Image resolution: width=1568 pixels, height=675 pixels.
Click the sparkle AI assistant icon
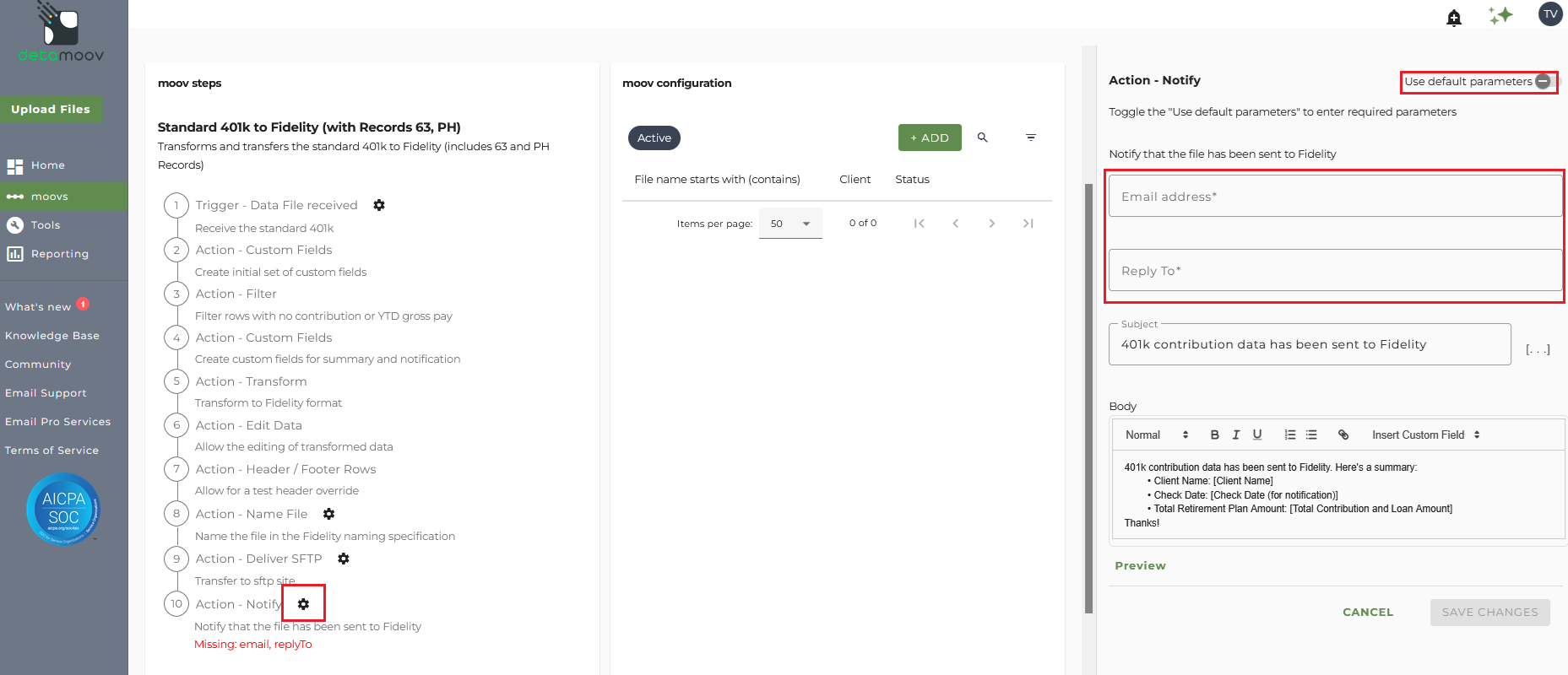pyautogui.click(x=1500, y=15)
